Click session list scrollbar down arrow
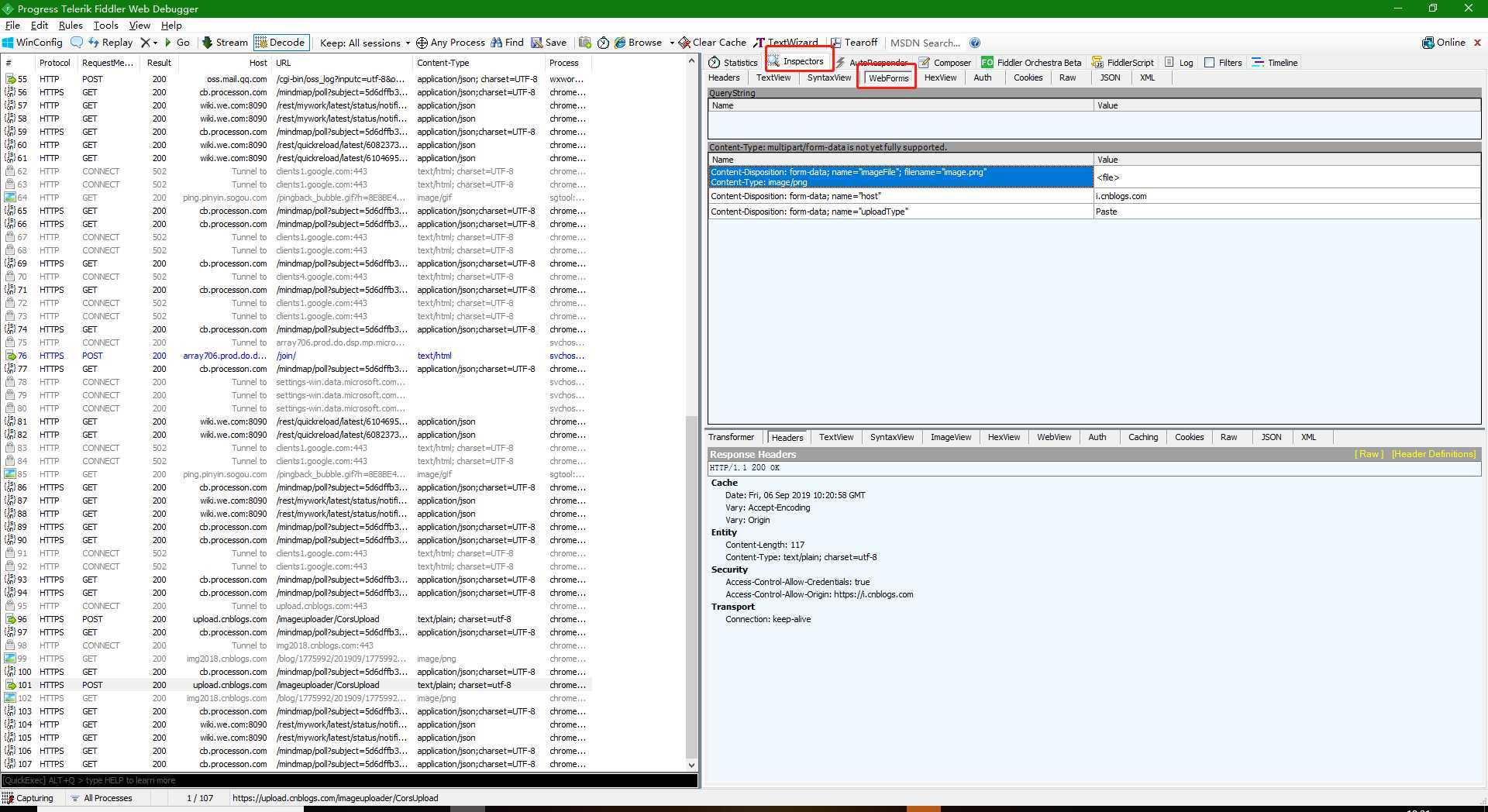Image resolution: width=1488 pixels, height=812 pixels. pyautogui.click(x=692, y=765)
